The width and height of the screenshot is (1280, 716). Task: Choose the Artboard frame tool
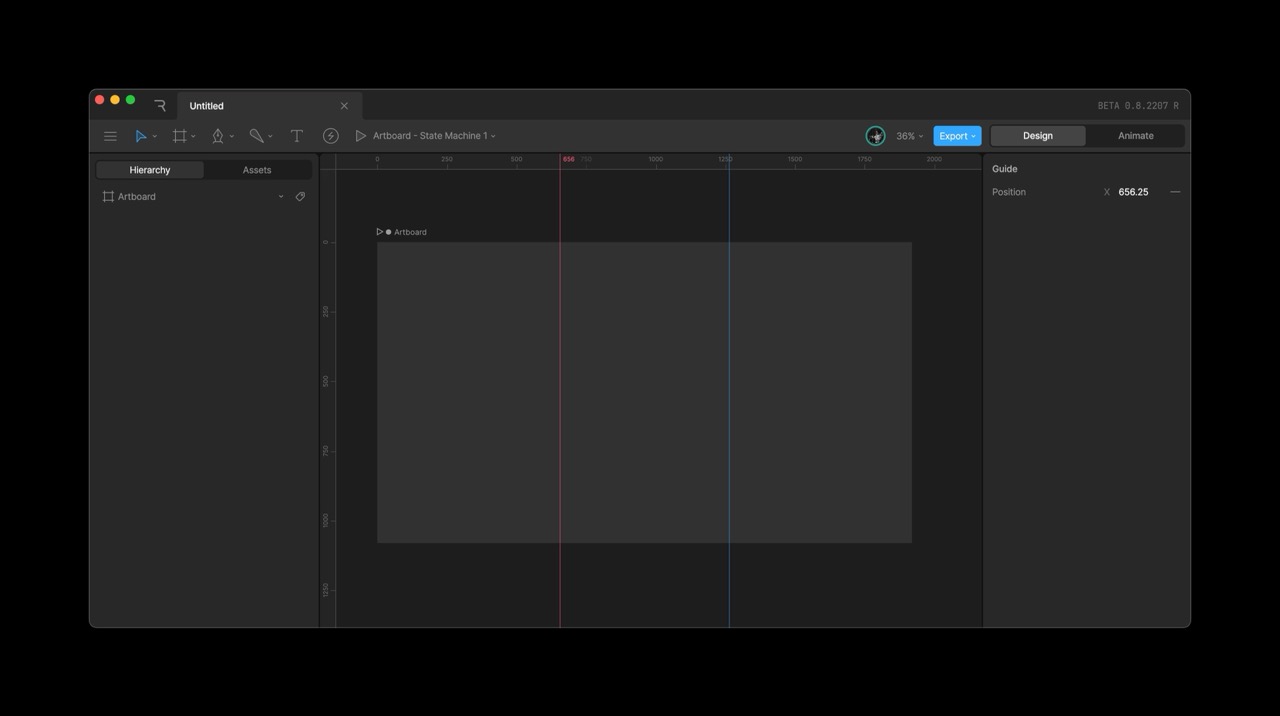pos(180,136)
